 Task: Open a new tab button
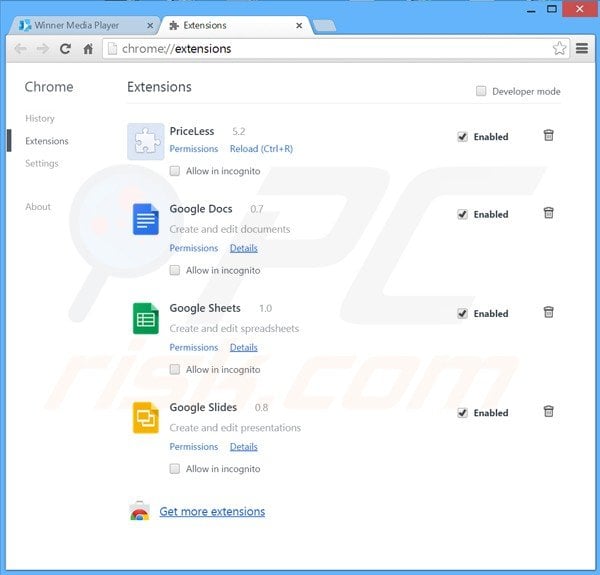(x=324, y=26)
